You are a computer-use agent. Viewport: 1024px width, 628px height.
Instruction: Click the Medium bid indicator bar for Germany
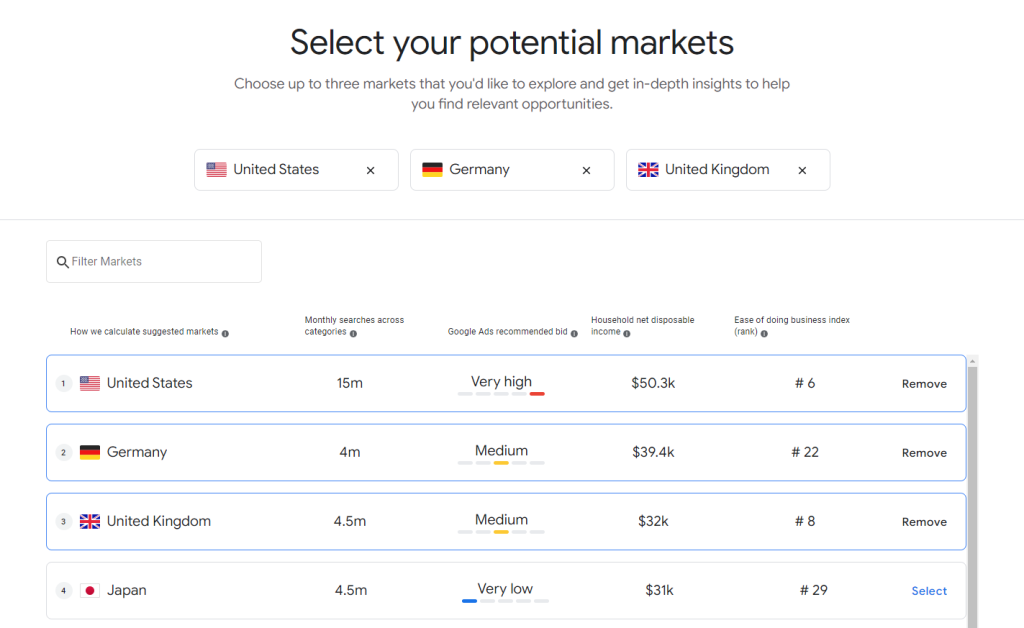(501, 463)
